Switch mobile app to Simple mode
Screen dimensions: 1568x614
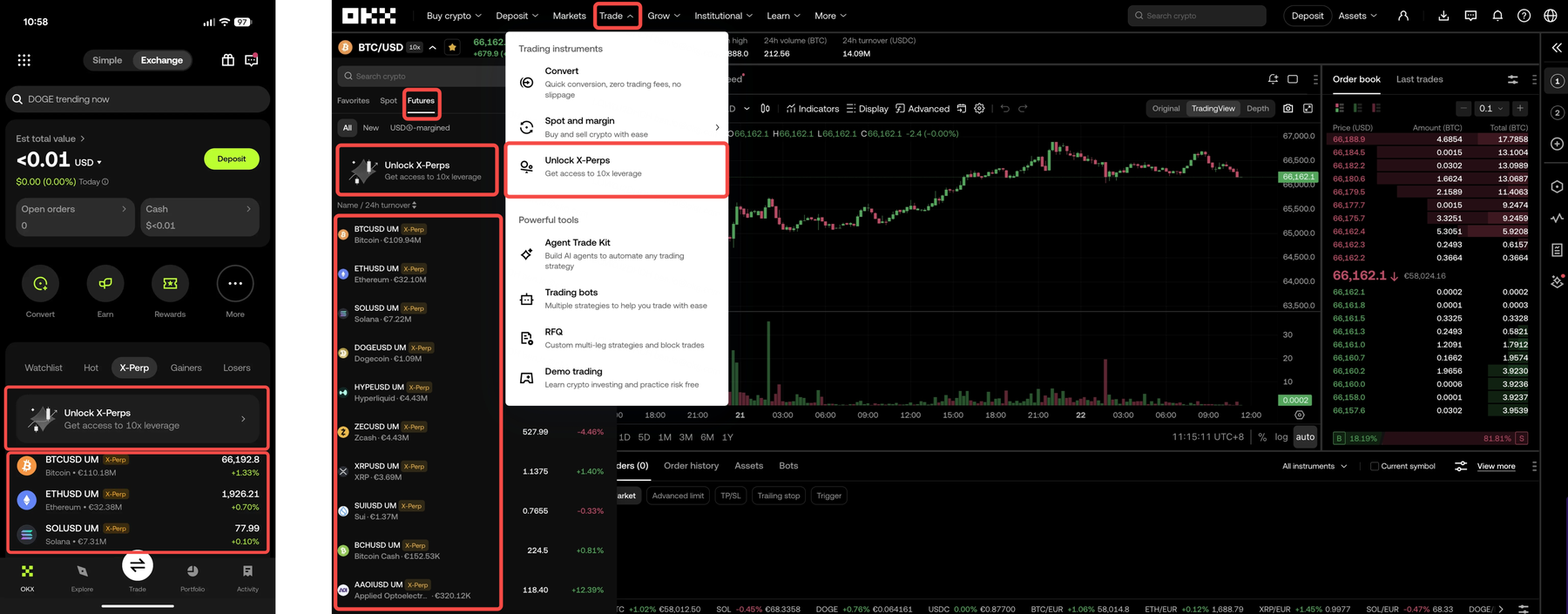pyautogui.click(x=107, y=60)
